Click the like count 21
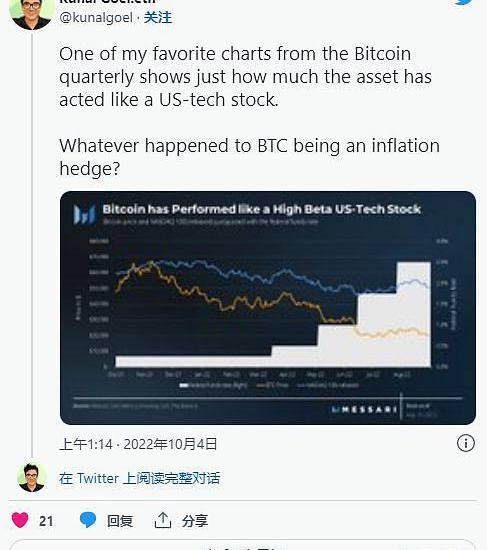The height and width of the screenshot is (550, 487). (46, 521)
